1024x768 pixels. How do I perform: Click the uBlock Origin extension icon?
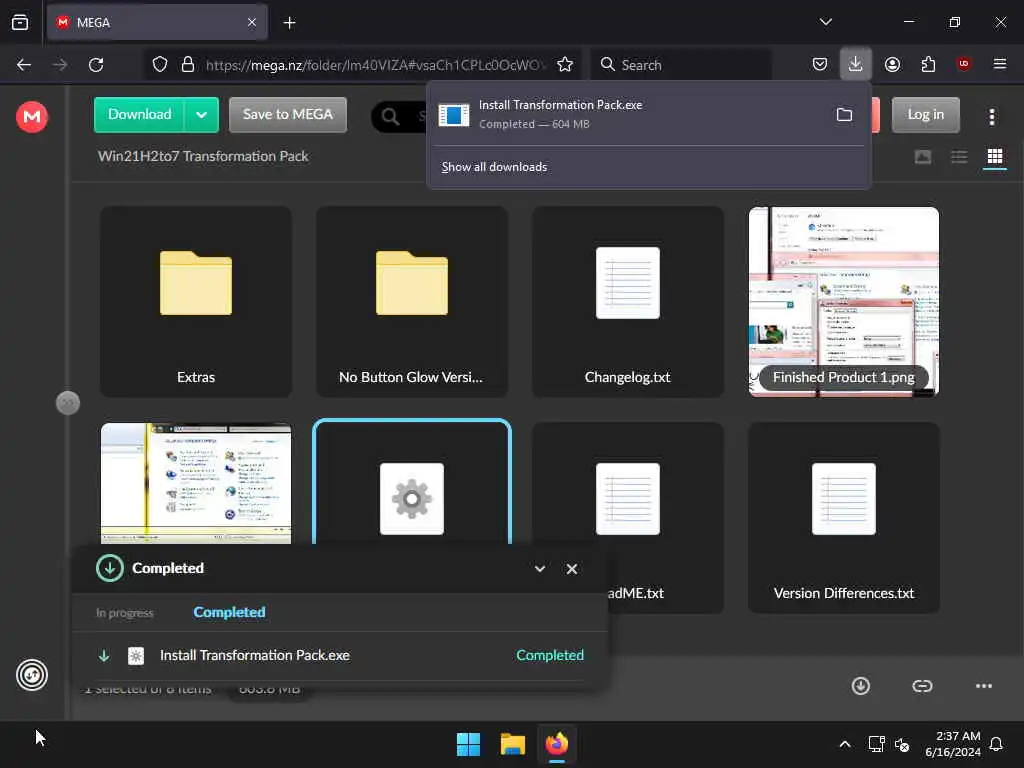963,64
